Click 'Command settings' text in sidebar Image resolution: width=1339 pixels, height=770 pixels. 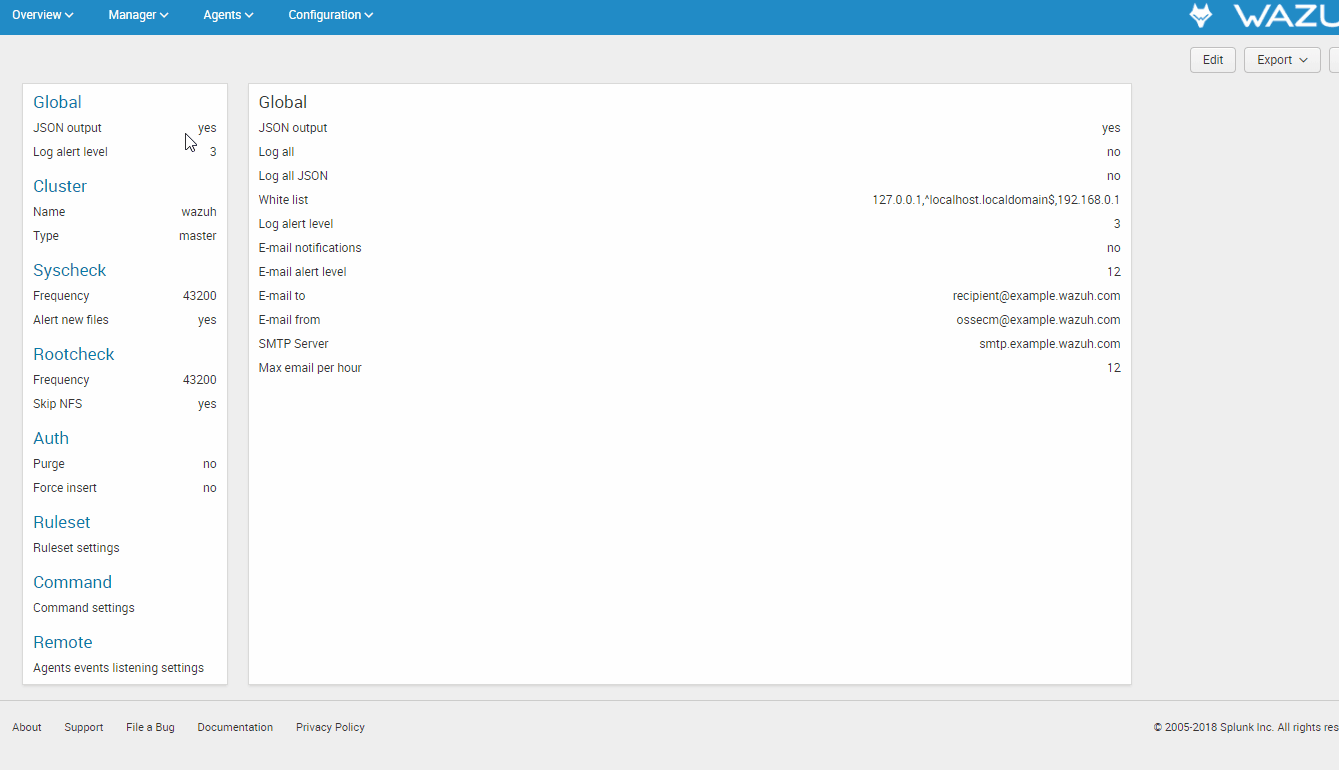click(x=84, y=608)
